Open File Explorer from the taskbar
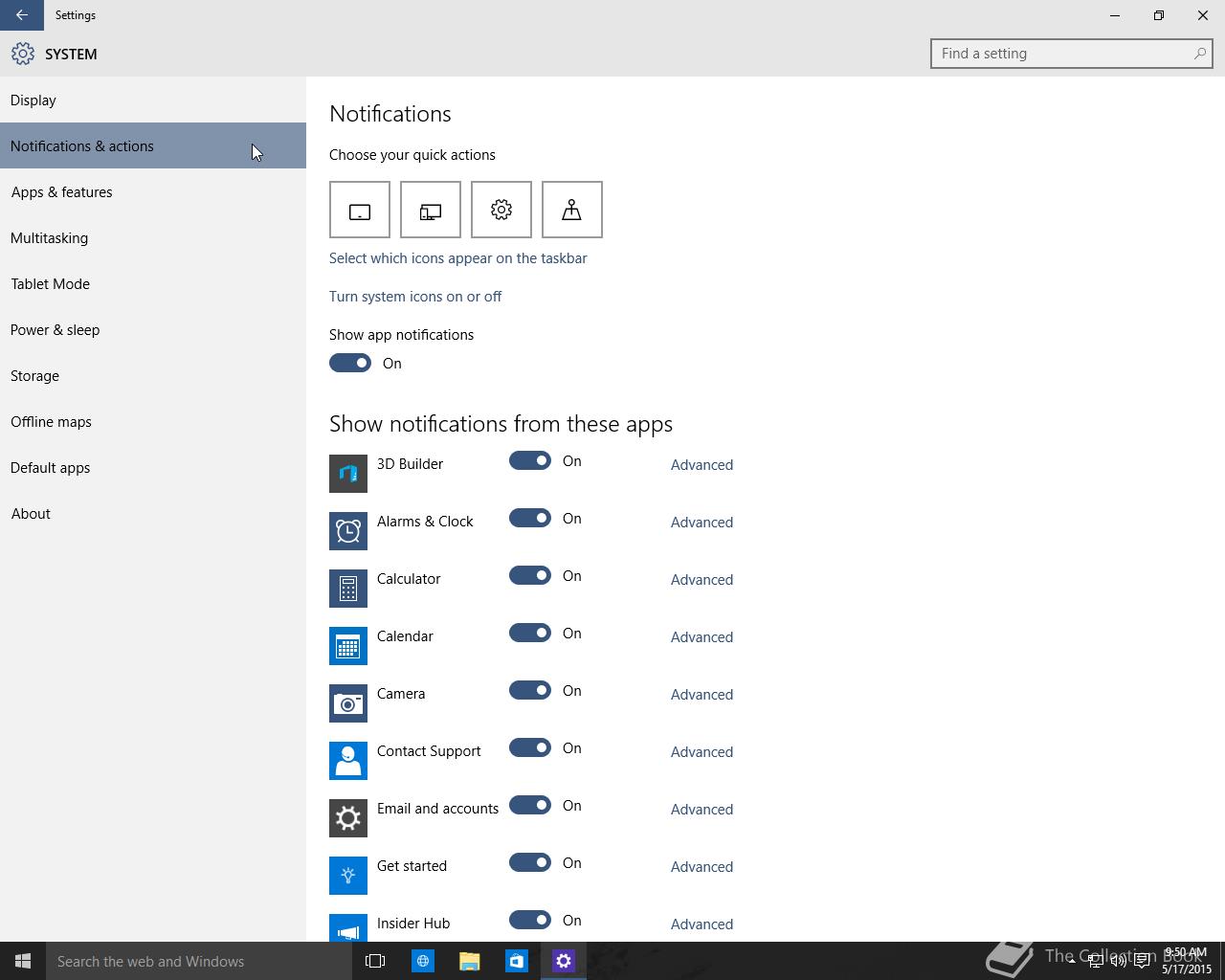This screenshot has width=1225, height=980. click(x=469, y=961)
